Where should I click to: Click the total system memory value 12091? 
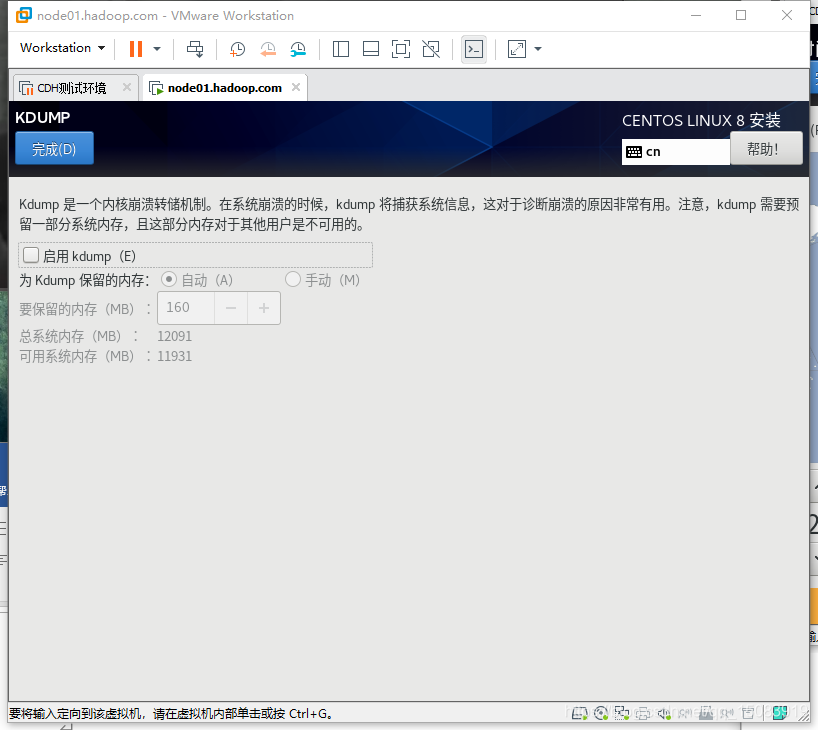pyautogui.click(x=174, y=336)
